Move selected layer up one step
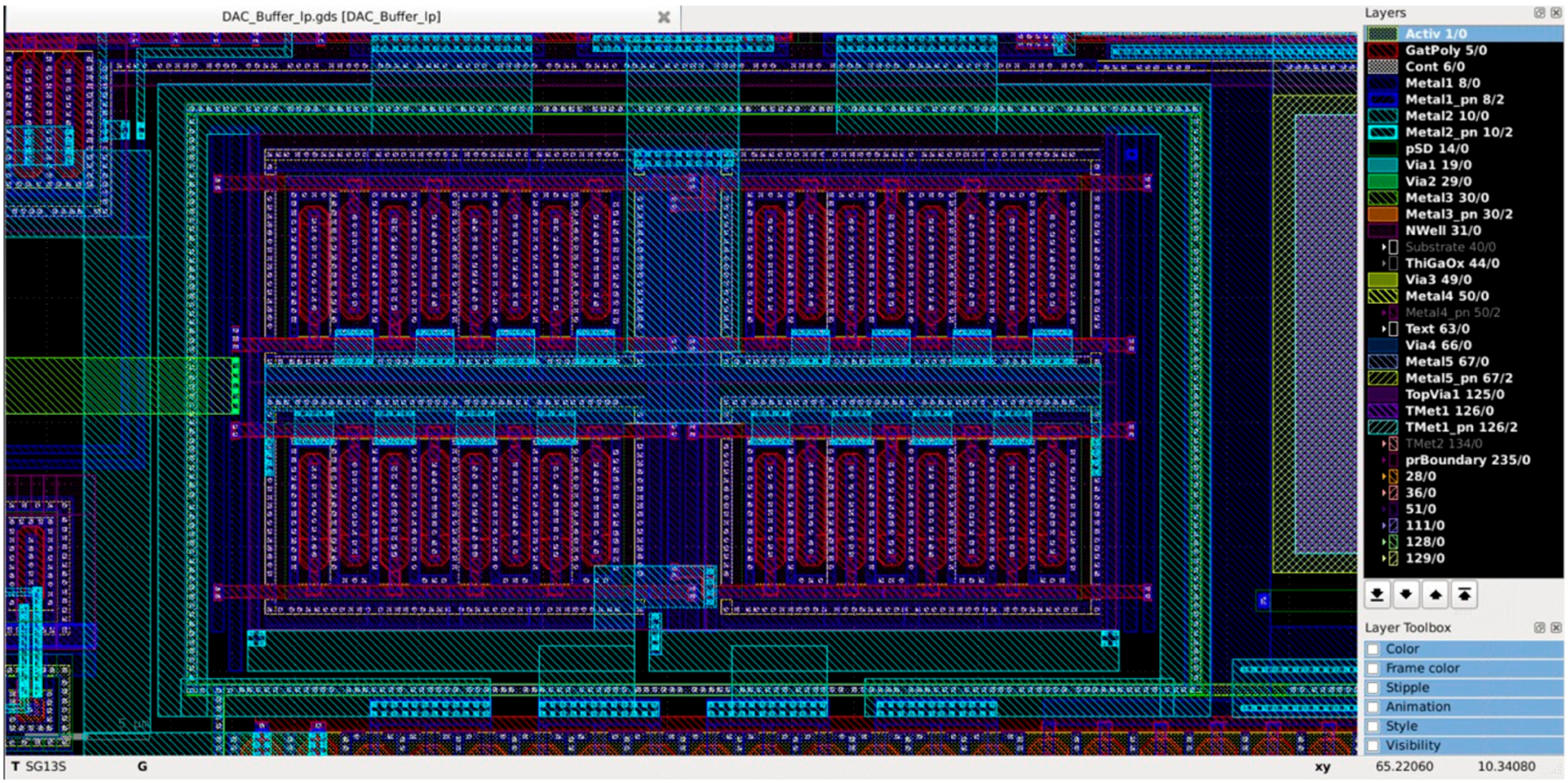Viewport: 1568px width, 783px height. 1435,594
